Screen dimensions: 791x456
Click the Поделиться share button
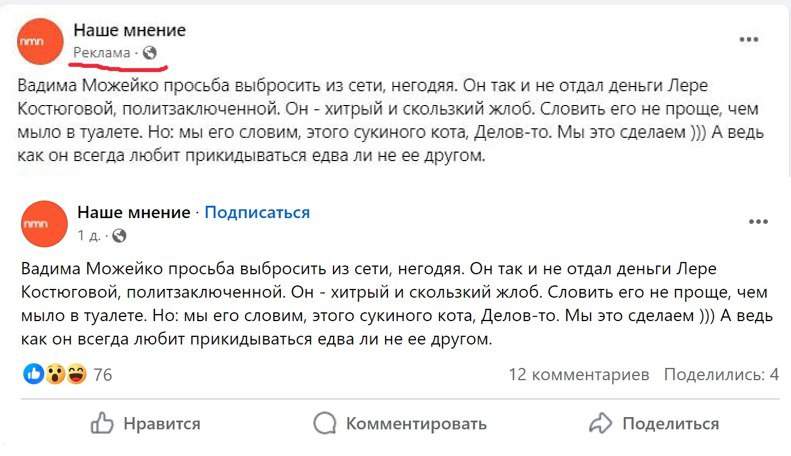[655, 423]
